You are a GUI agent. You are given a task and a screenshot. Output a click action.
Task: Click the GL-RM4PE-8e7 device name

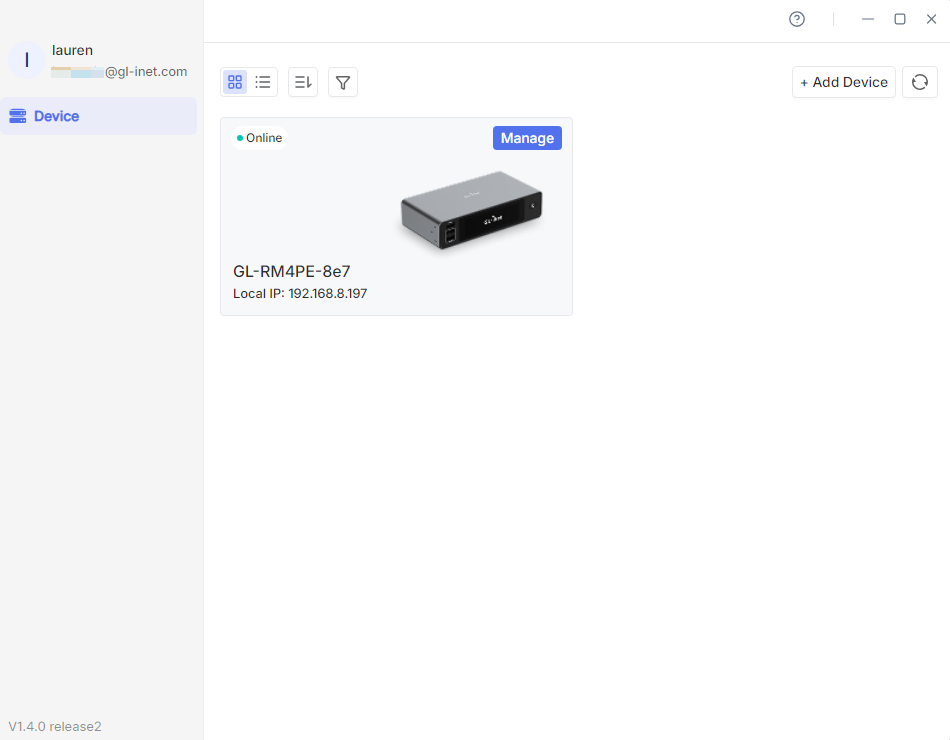(291, 272)
